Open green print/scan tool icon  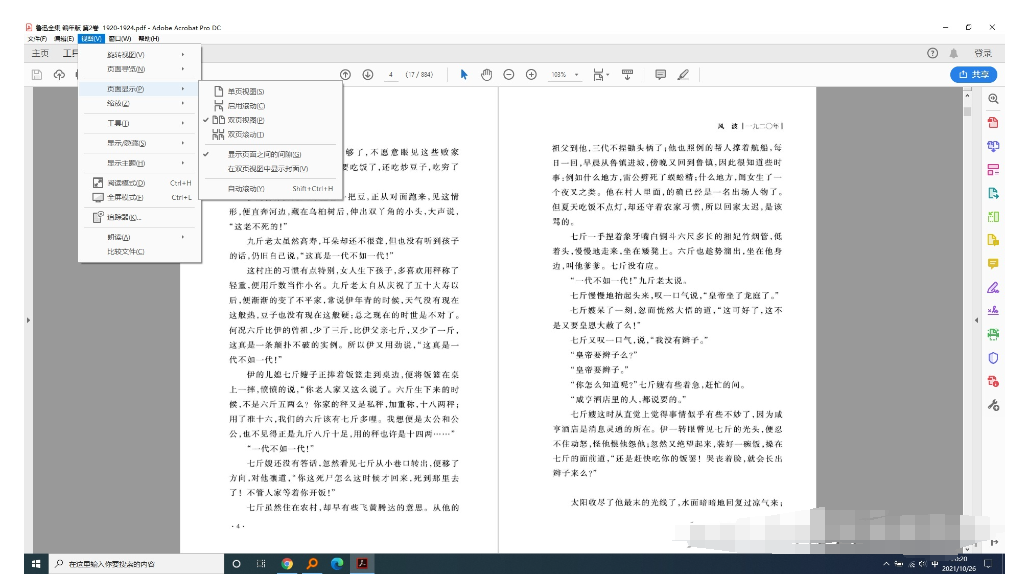993,334
